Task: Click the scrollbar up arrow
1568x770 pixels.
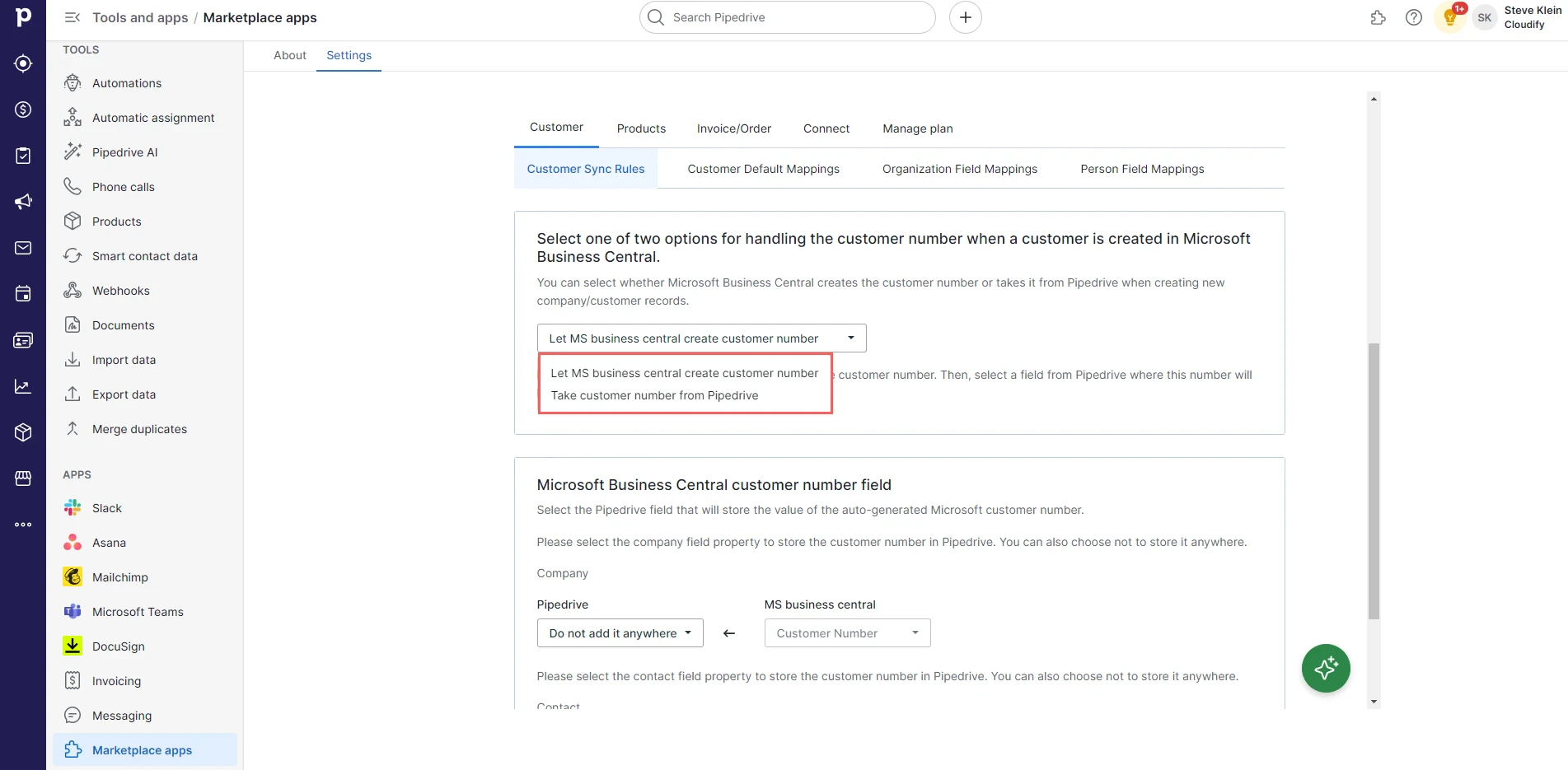Action: click(x=1374, y=99)
